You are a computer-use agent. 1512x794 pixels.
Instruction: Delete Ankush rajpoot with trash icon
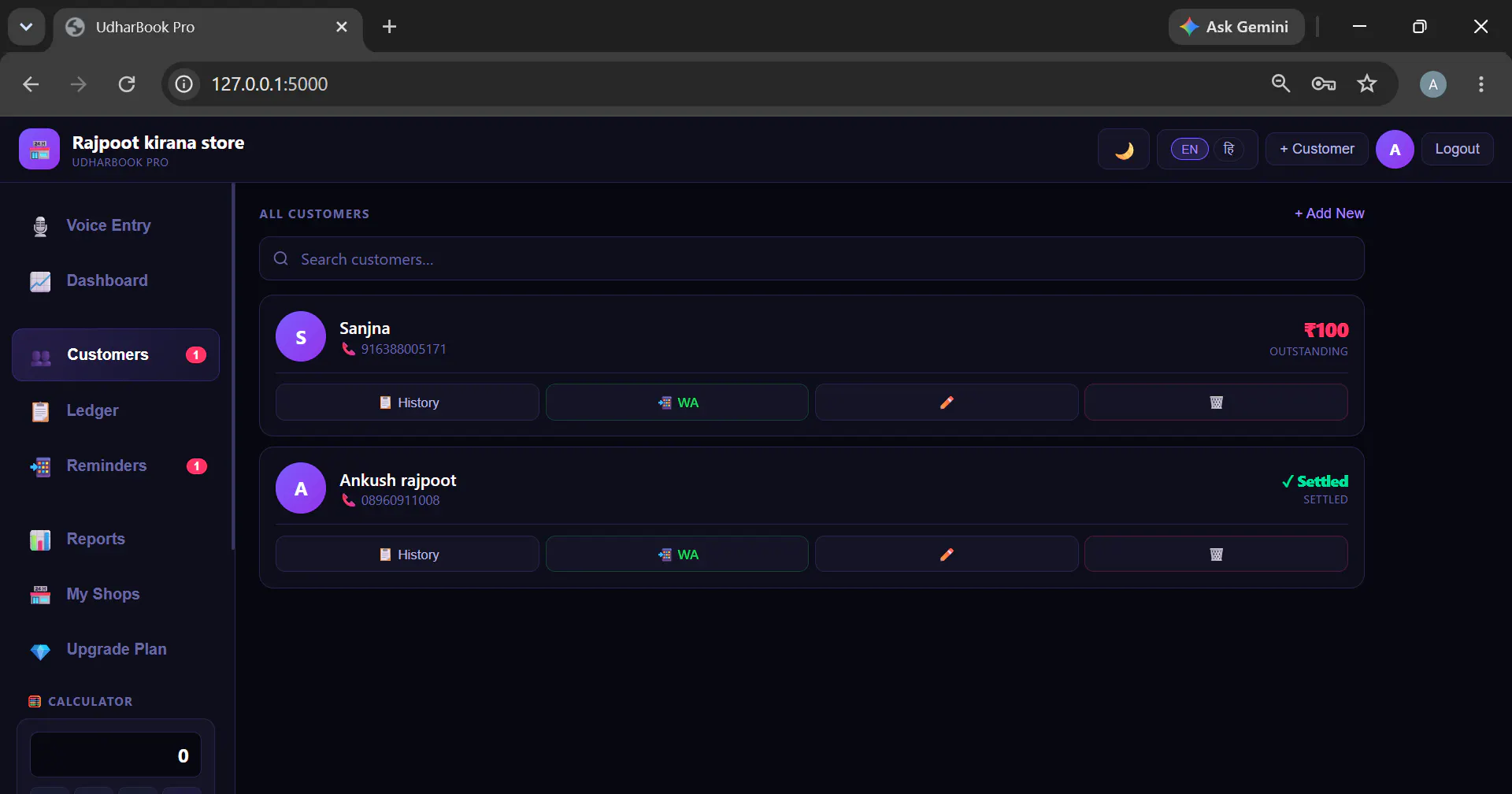[1216, 555]
